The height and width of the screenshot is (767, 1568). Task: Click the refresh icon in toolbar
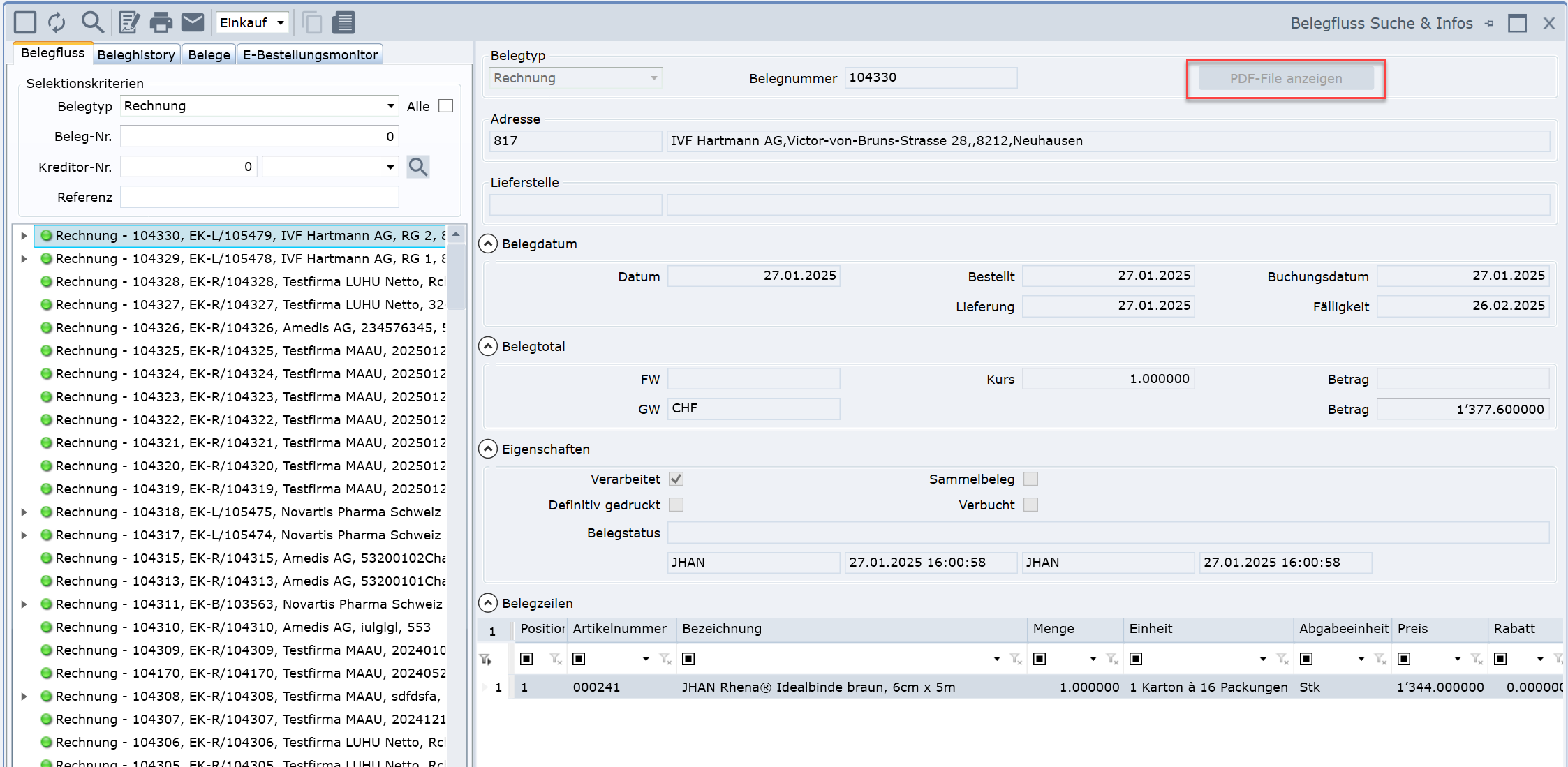tap(57, 22)
